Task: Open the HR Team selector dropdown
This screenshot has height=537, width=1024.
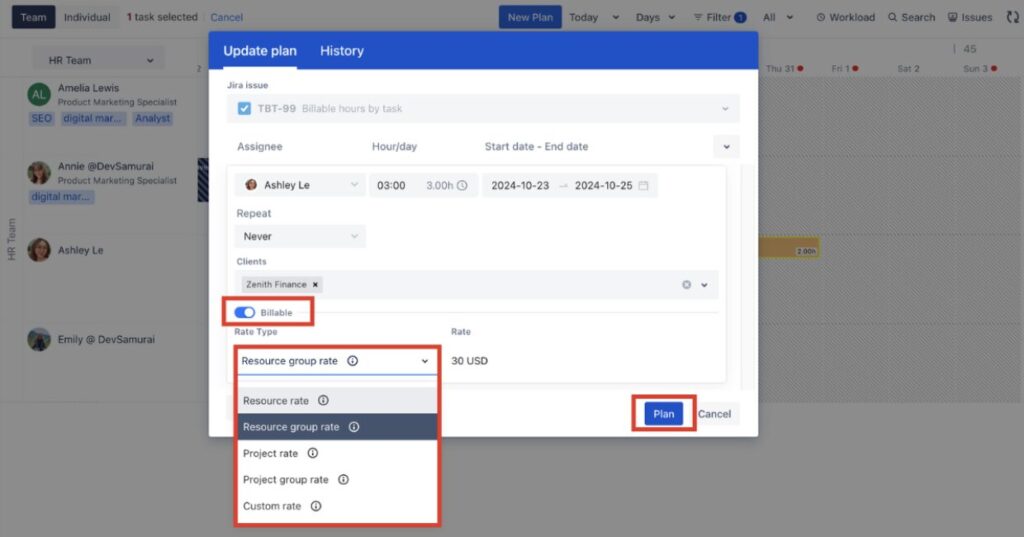Action: coord(99,60)
